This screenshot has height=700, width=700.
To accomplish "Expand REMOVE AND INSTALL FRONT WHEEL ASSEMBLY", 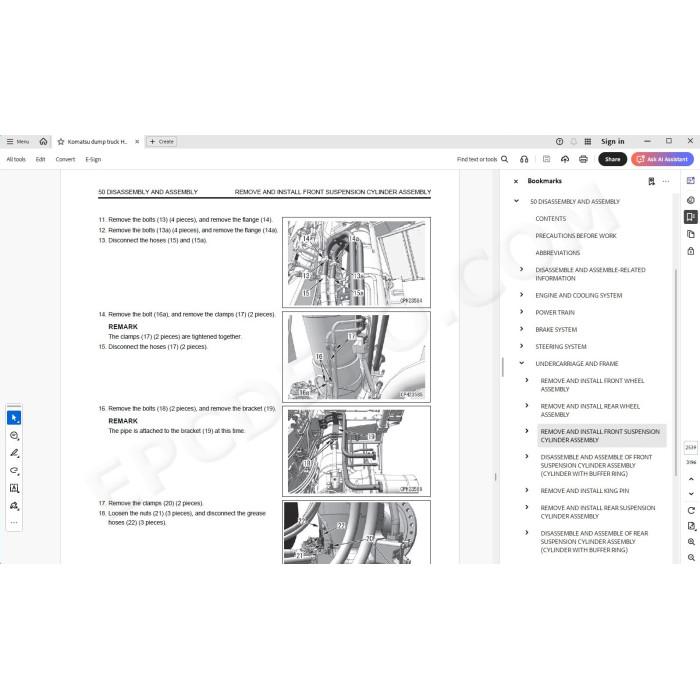I will pyautogui.click(x=527, y=380).
